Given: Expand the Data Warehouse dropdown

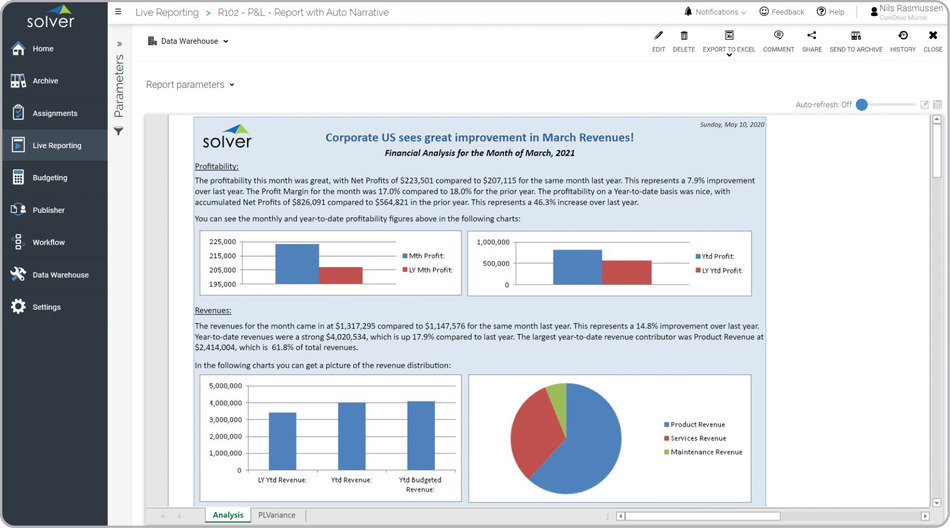Looking at the screenshot, I should point(189,42).
